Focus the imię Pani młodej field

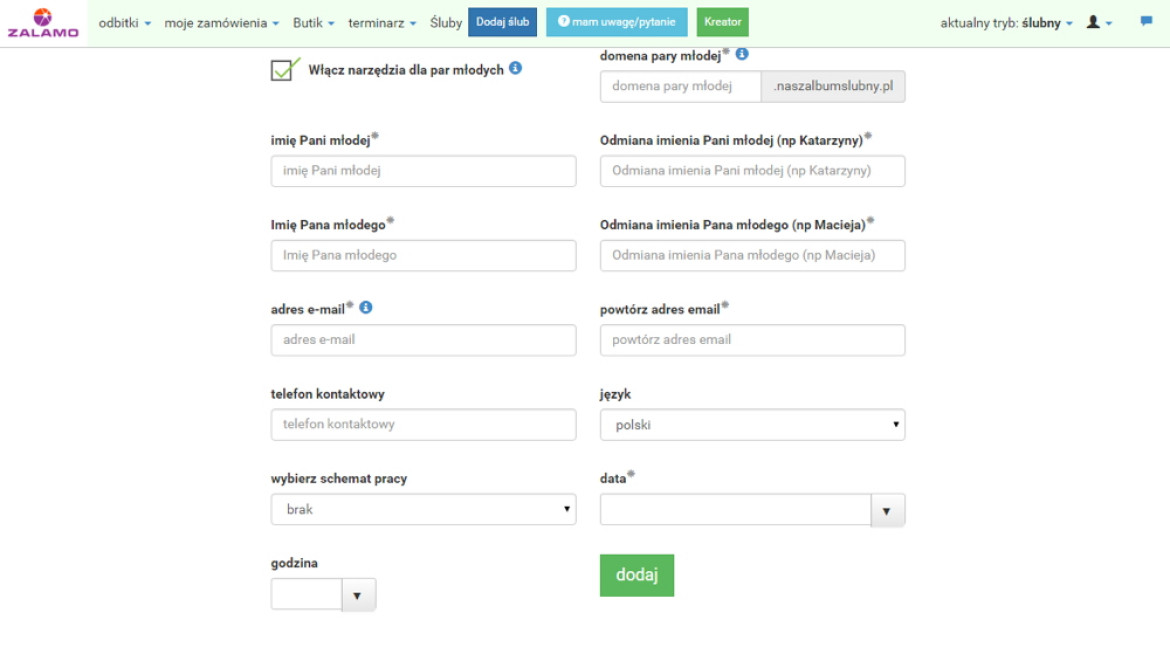pos(423,171)
